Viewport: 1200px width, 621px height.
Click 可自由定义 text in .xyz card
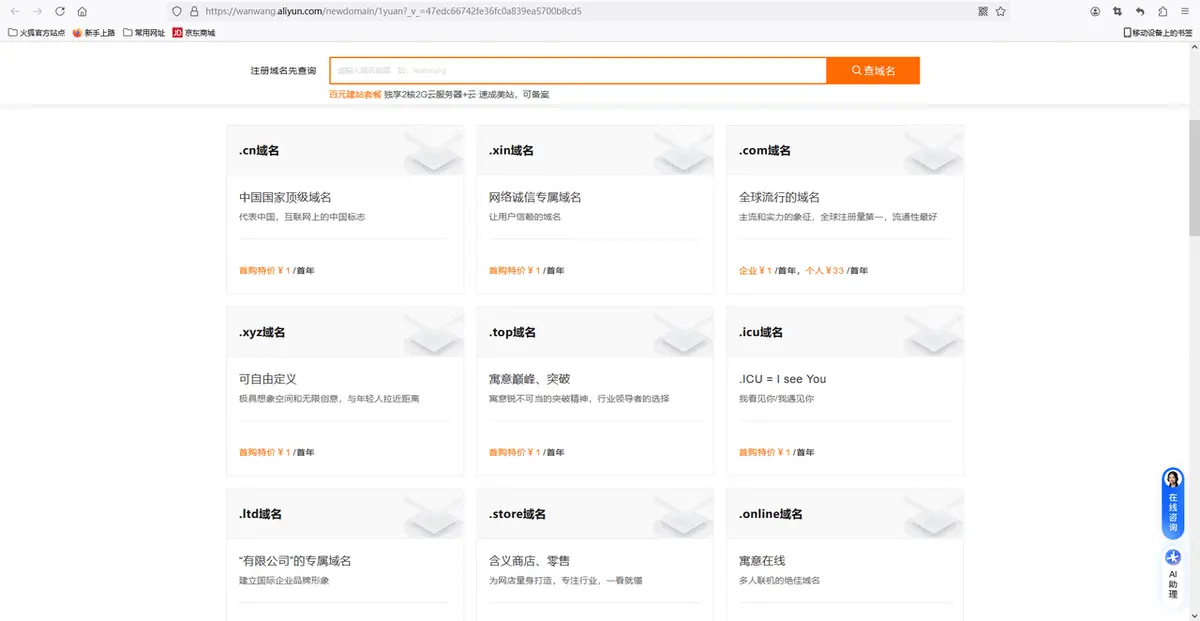(268, 380)
